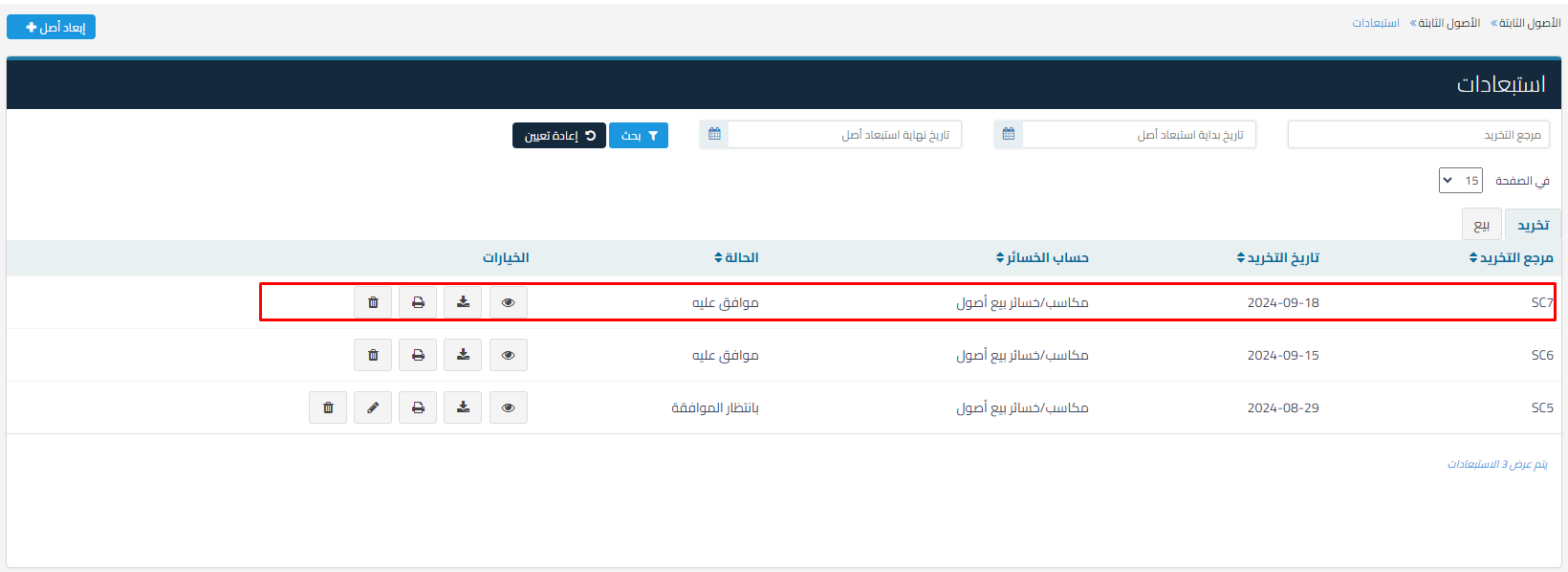Open calendar icon for disposal end date
Screen dimensions: 1568x572
click(714, 135)
